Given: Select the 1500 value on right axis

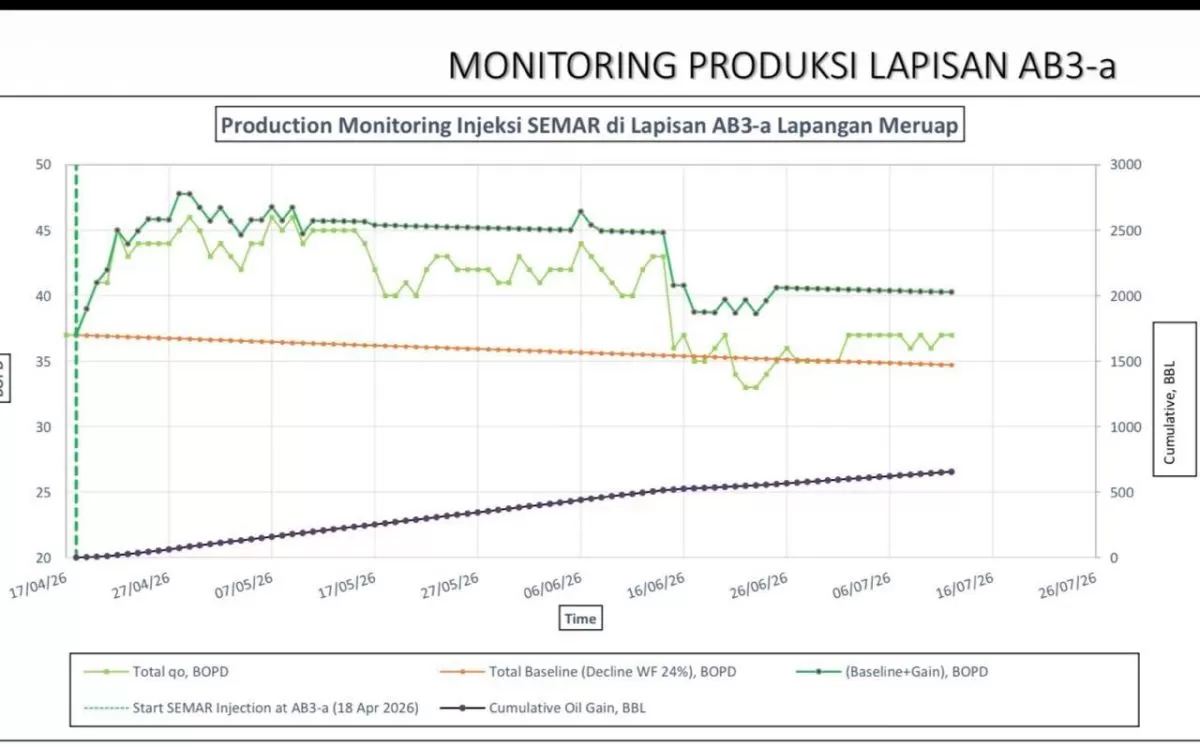Looking at the screenshot, I should point(1124,361).
